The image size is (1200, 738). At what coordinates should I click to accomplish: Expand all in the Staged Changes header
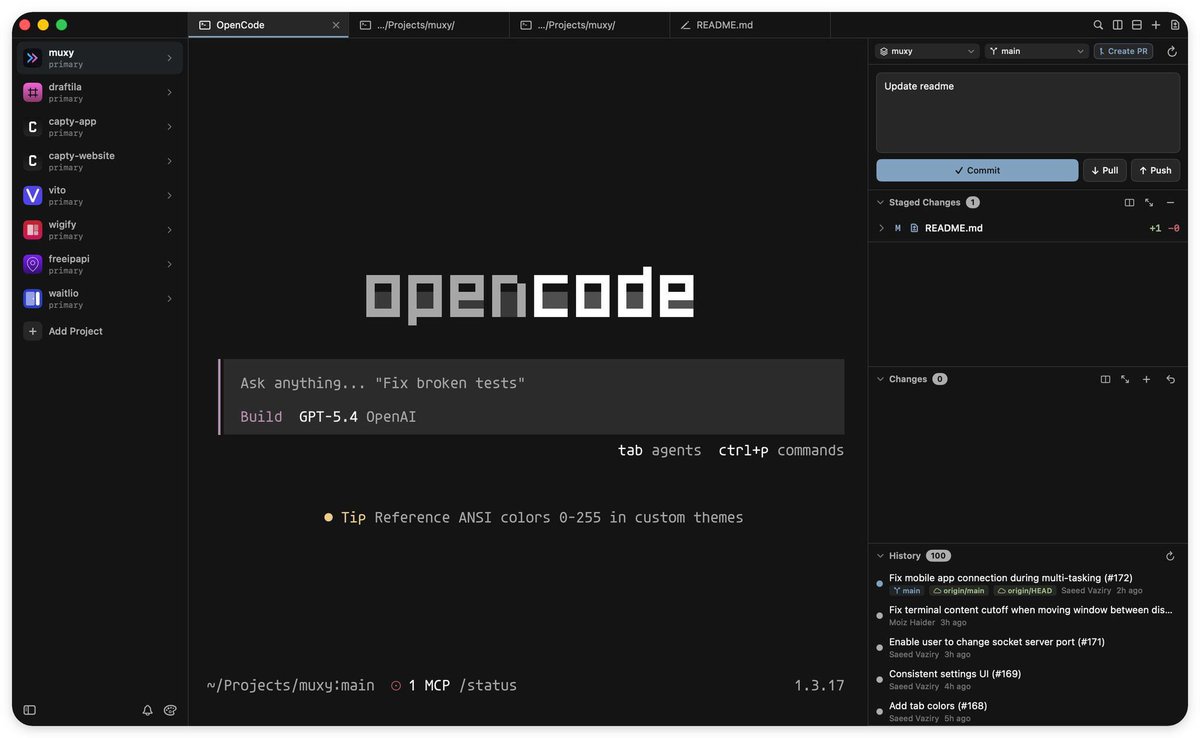[1149, 202]
